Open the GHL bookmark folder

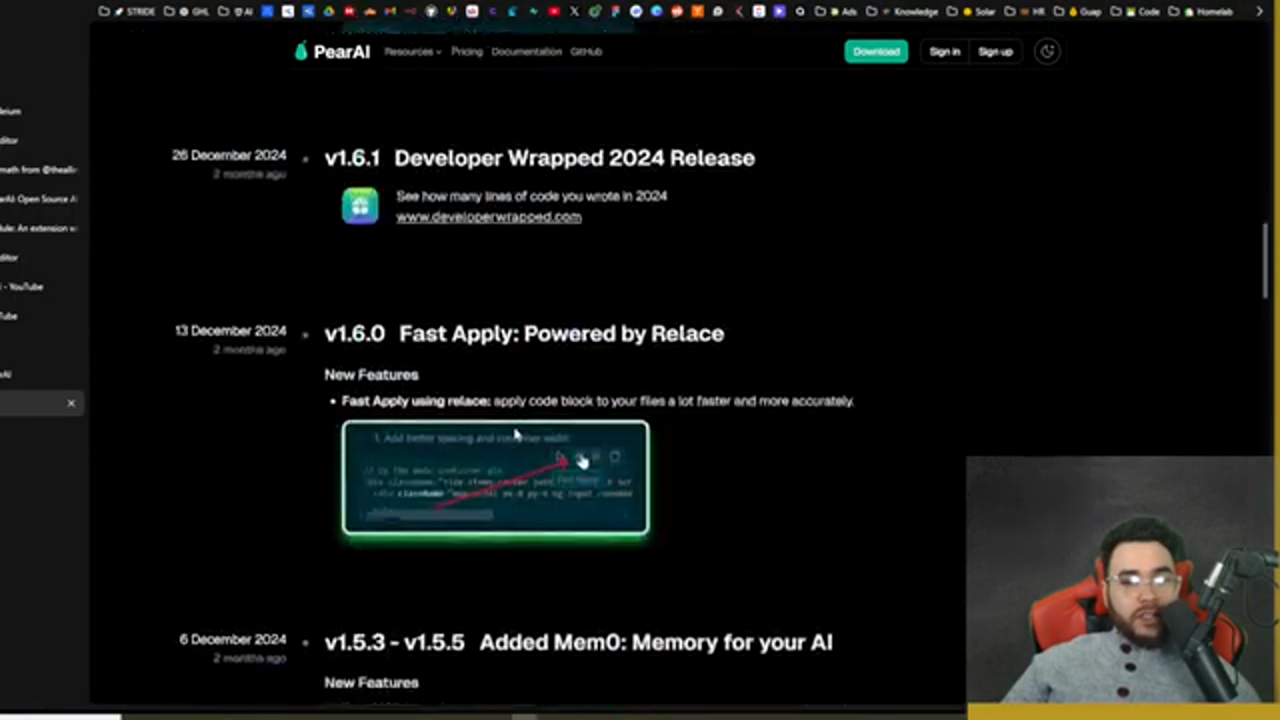187,12
